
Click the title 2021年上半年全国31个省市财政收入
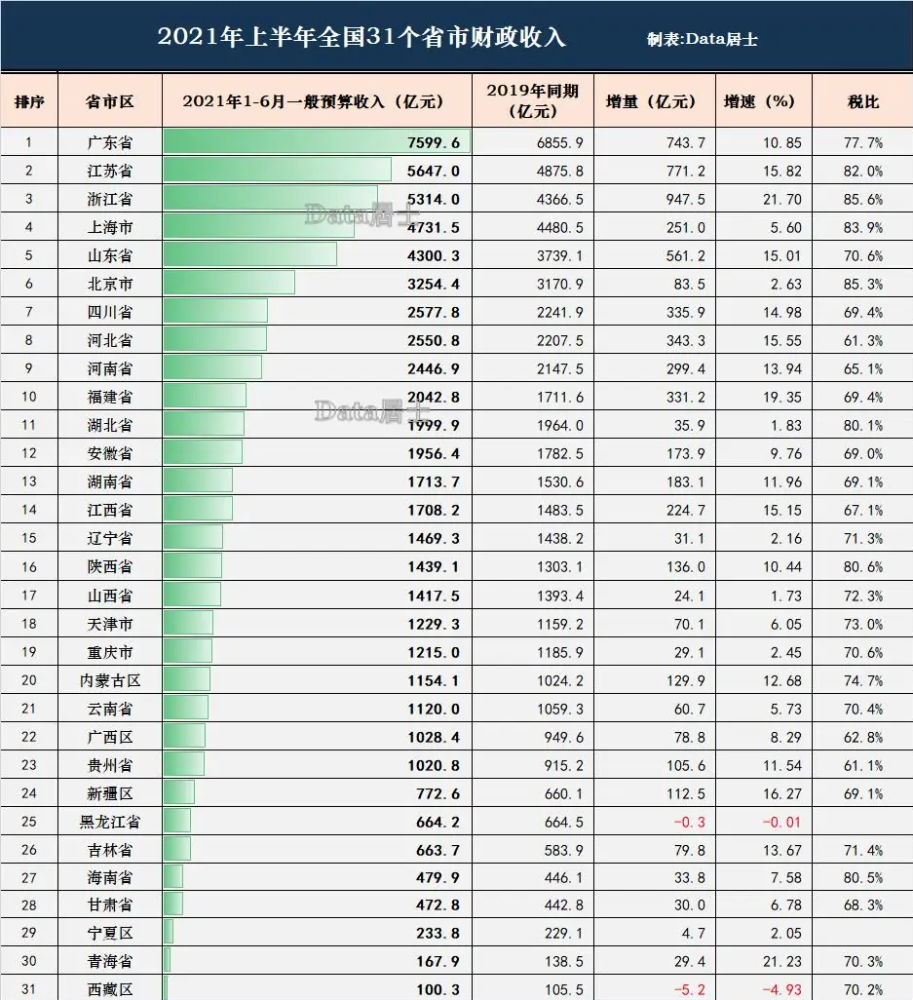tap(361, 37)
